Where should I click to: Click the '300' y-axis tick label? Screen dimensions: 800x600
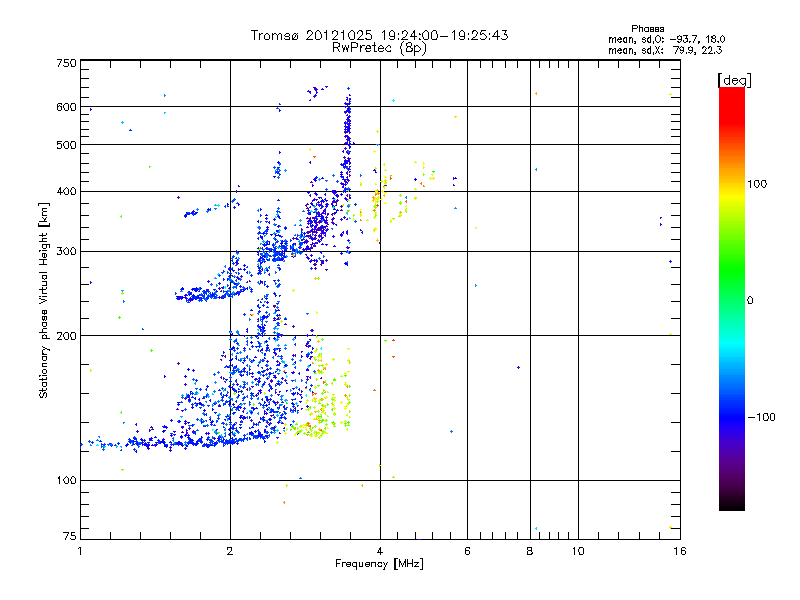[67, 252]
